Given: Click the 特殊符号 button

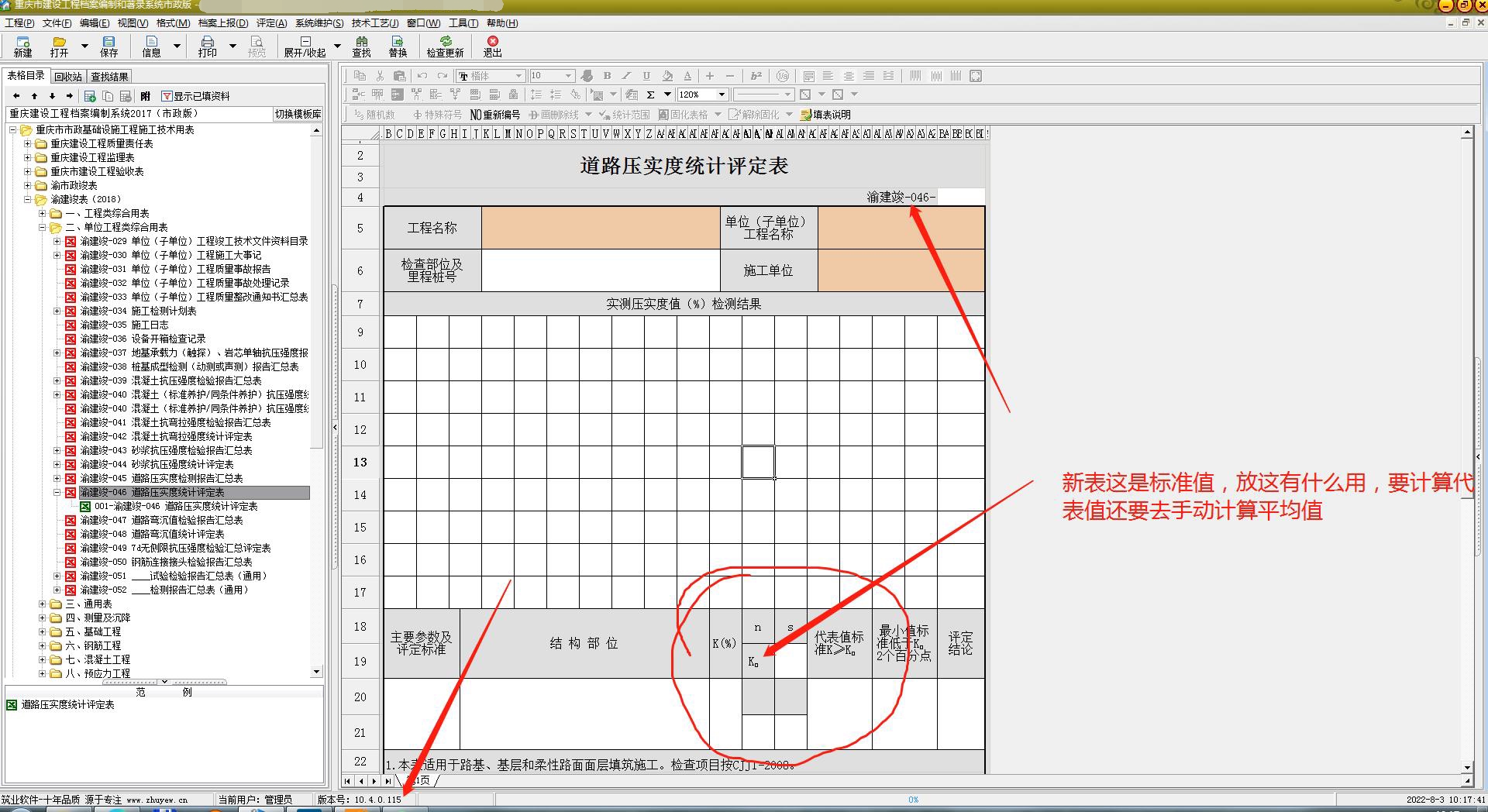Looking at the screenshot, I should point(437,115).
